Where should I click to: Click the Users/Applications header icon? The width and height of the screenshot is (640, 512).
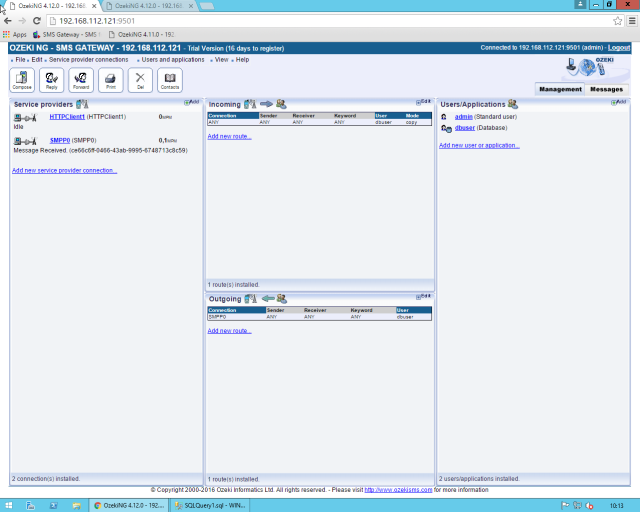pyautogui.click(x=513, y=104)
